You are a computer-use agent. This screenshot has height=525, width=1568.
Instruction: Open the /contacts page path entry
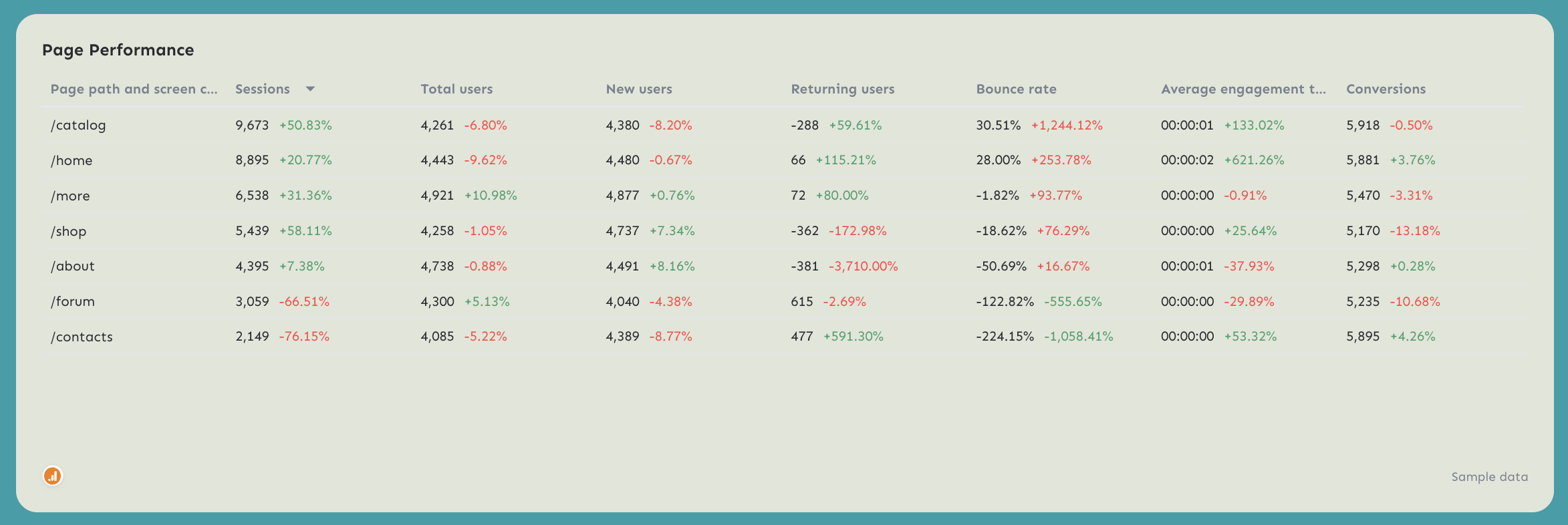pyautogui.click(x=82, y=336)
